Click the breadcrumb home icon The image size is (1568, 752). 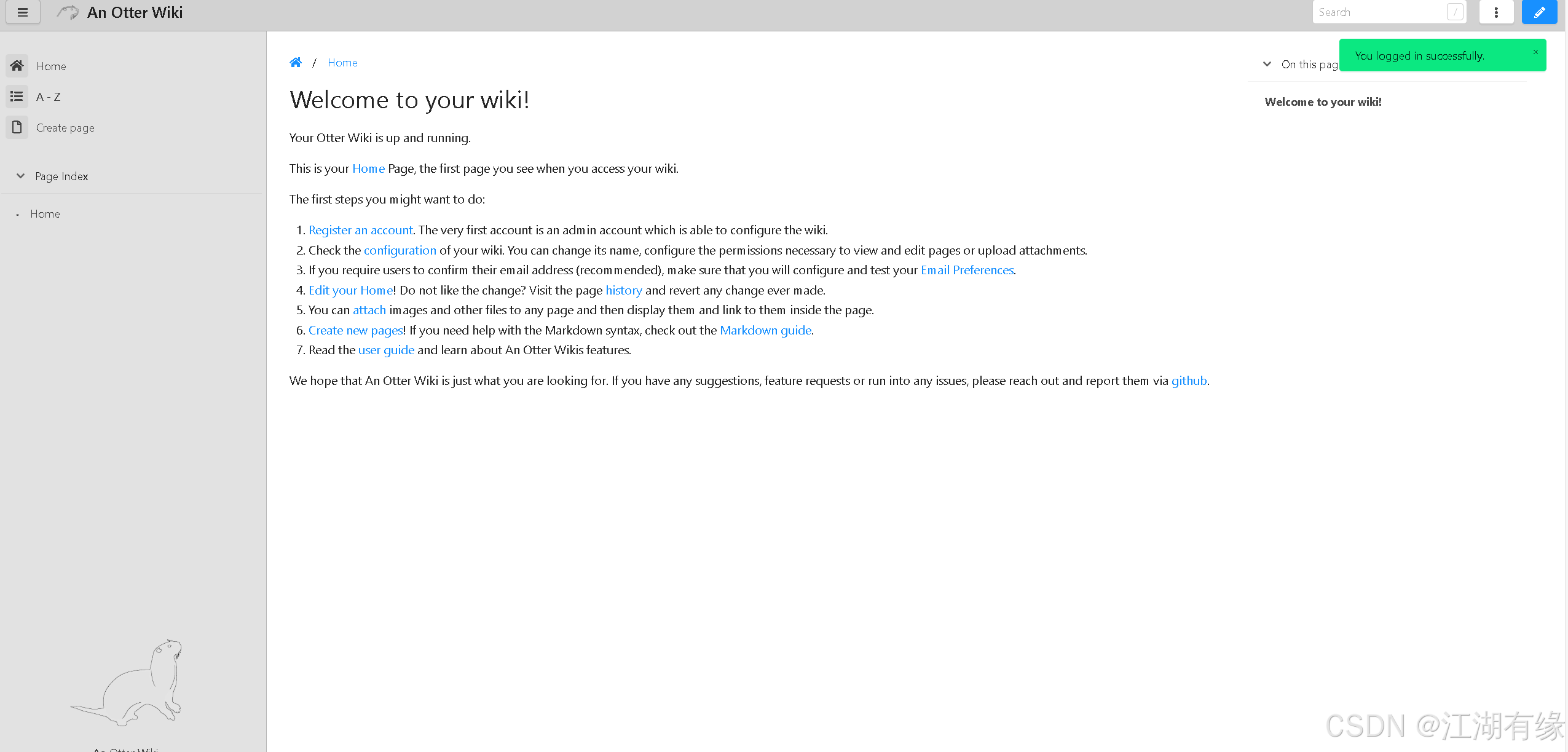coord(296,63)
